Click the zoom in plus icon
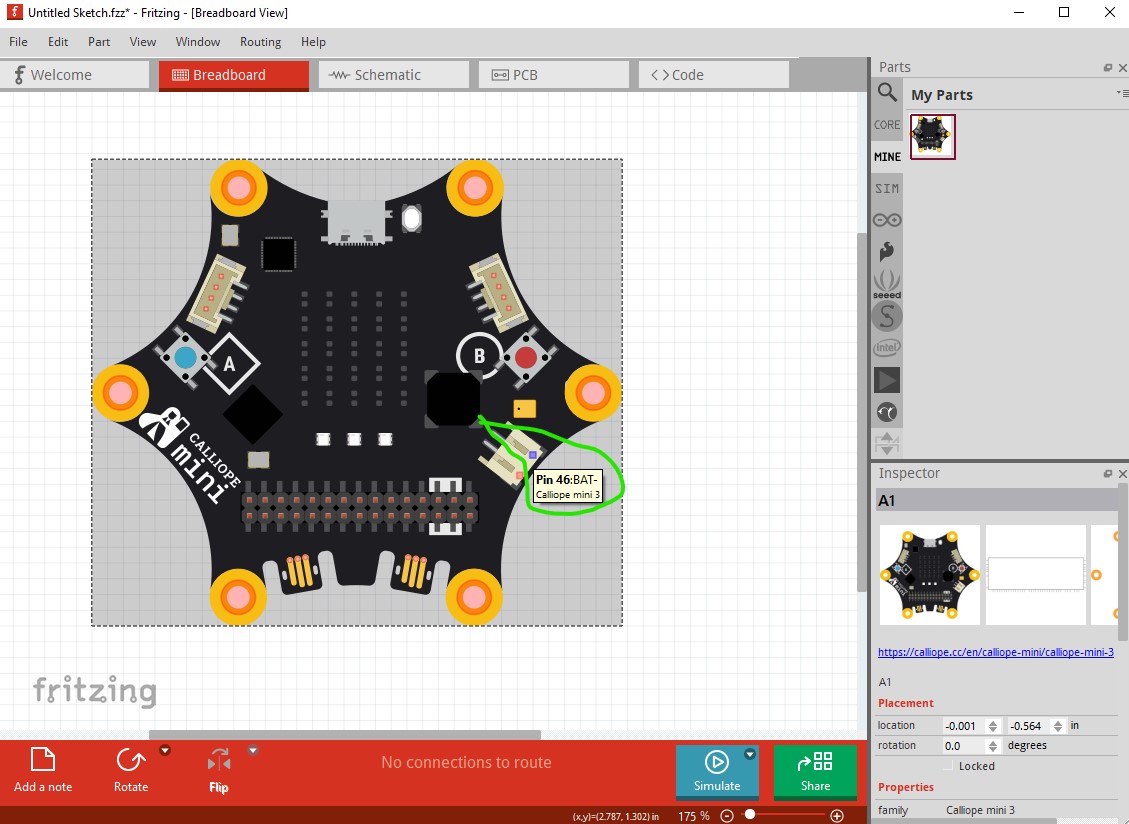 pyautogui.click(x=837, y=815)
